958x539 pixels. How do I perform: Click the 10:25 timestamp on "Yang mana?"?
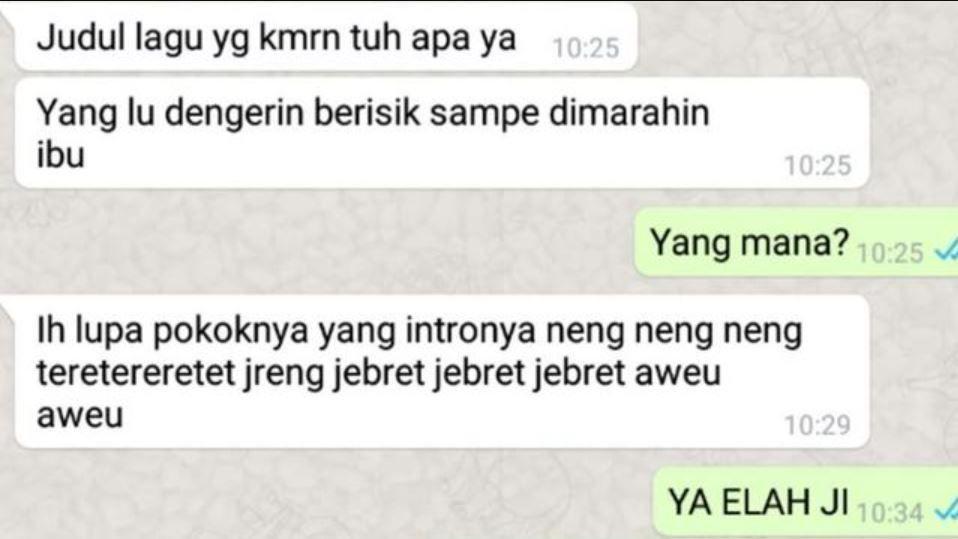click(x=890, y=252)
